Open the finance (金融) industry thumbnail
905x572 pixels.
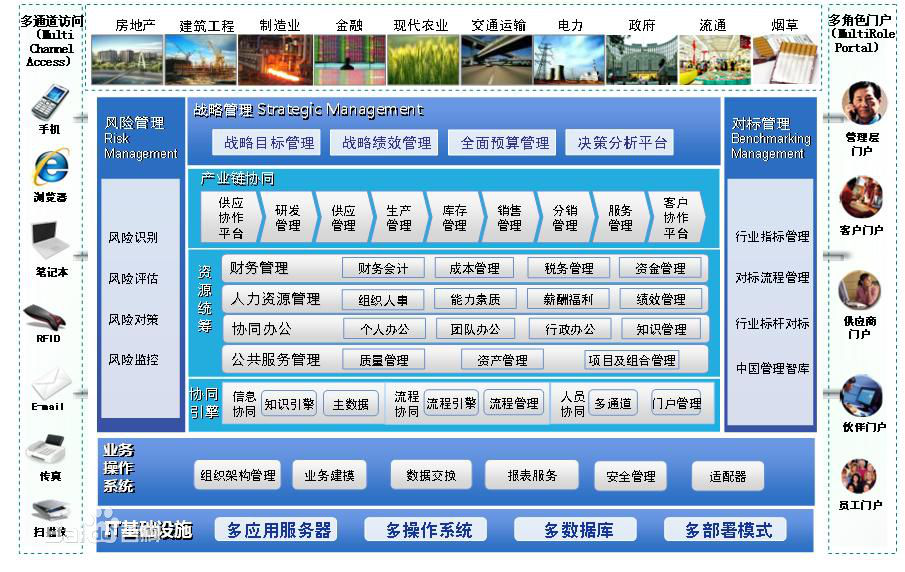[350, 59]
